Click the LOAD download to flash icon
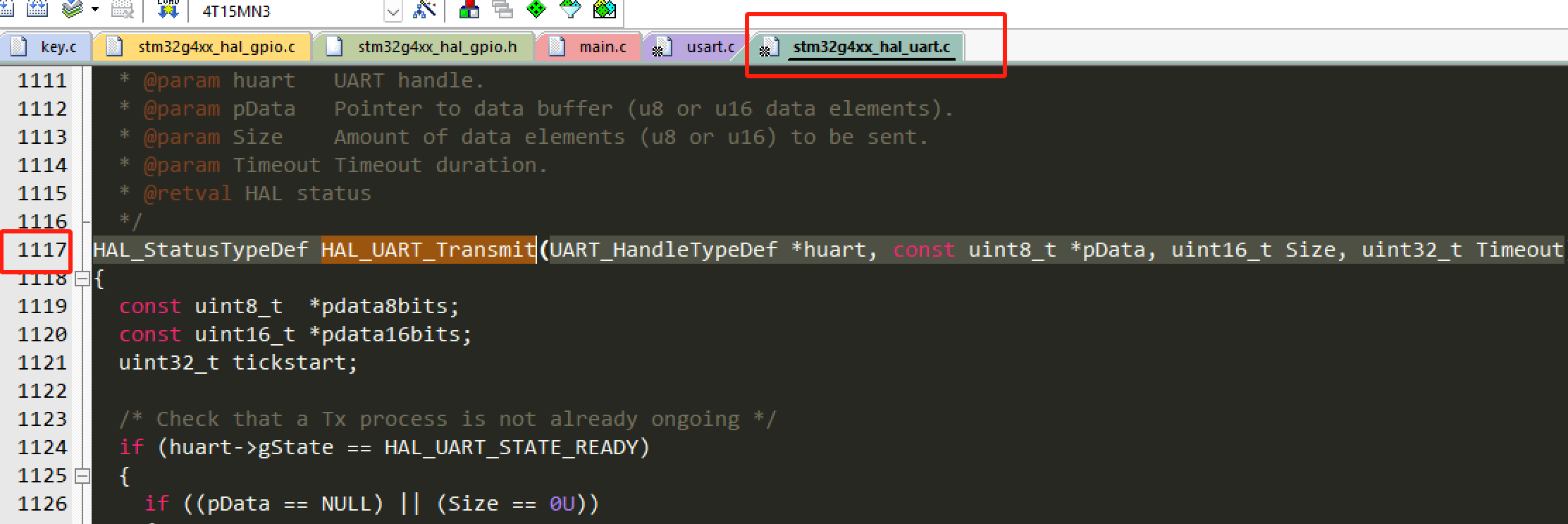This screenshot has width=1568, height=524. (168, 8)
